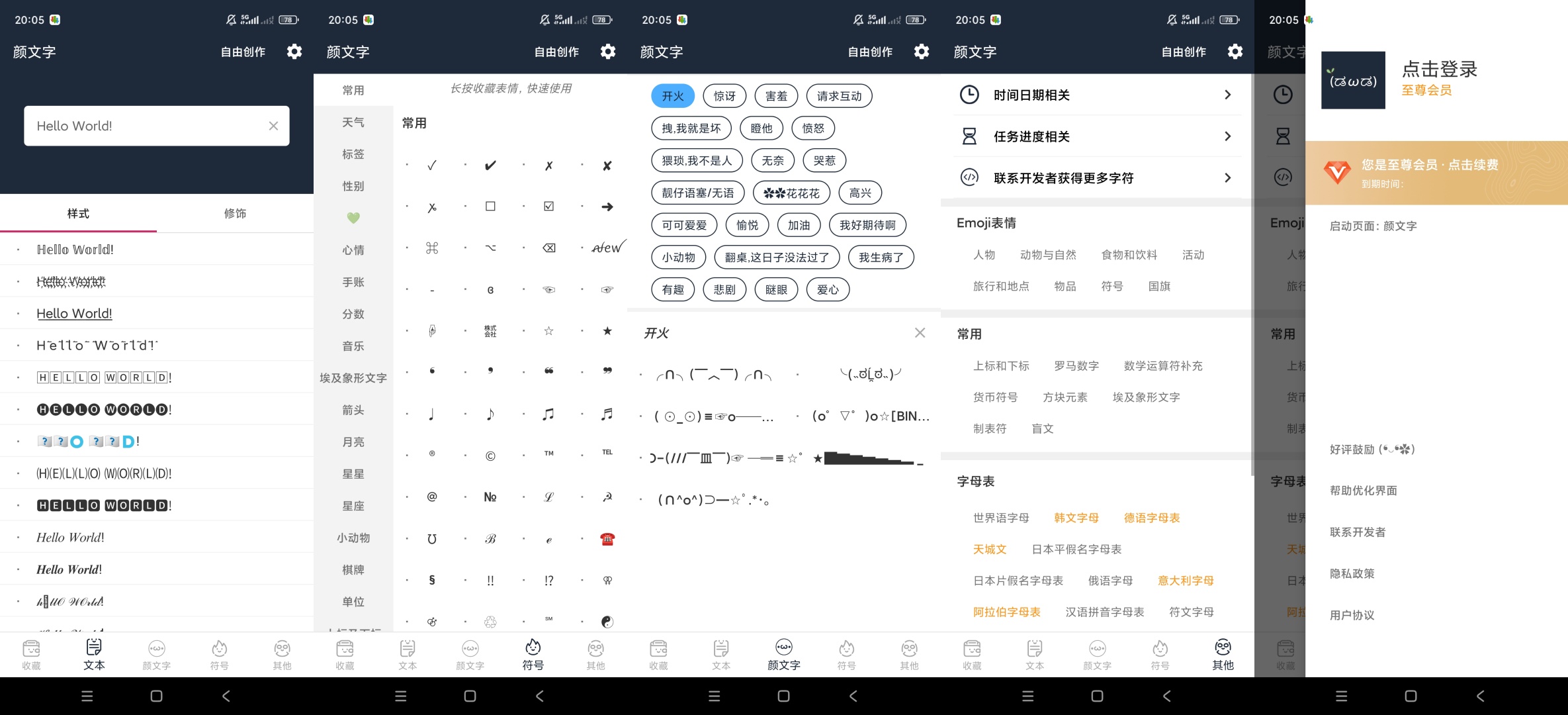Viewport: 1568px width, 715px height.
Task: Expand 时间日期相关 row chevron
Action: (x=1227, y=95)
